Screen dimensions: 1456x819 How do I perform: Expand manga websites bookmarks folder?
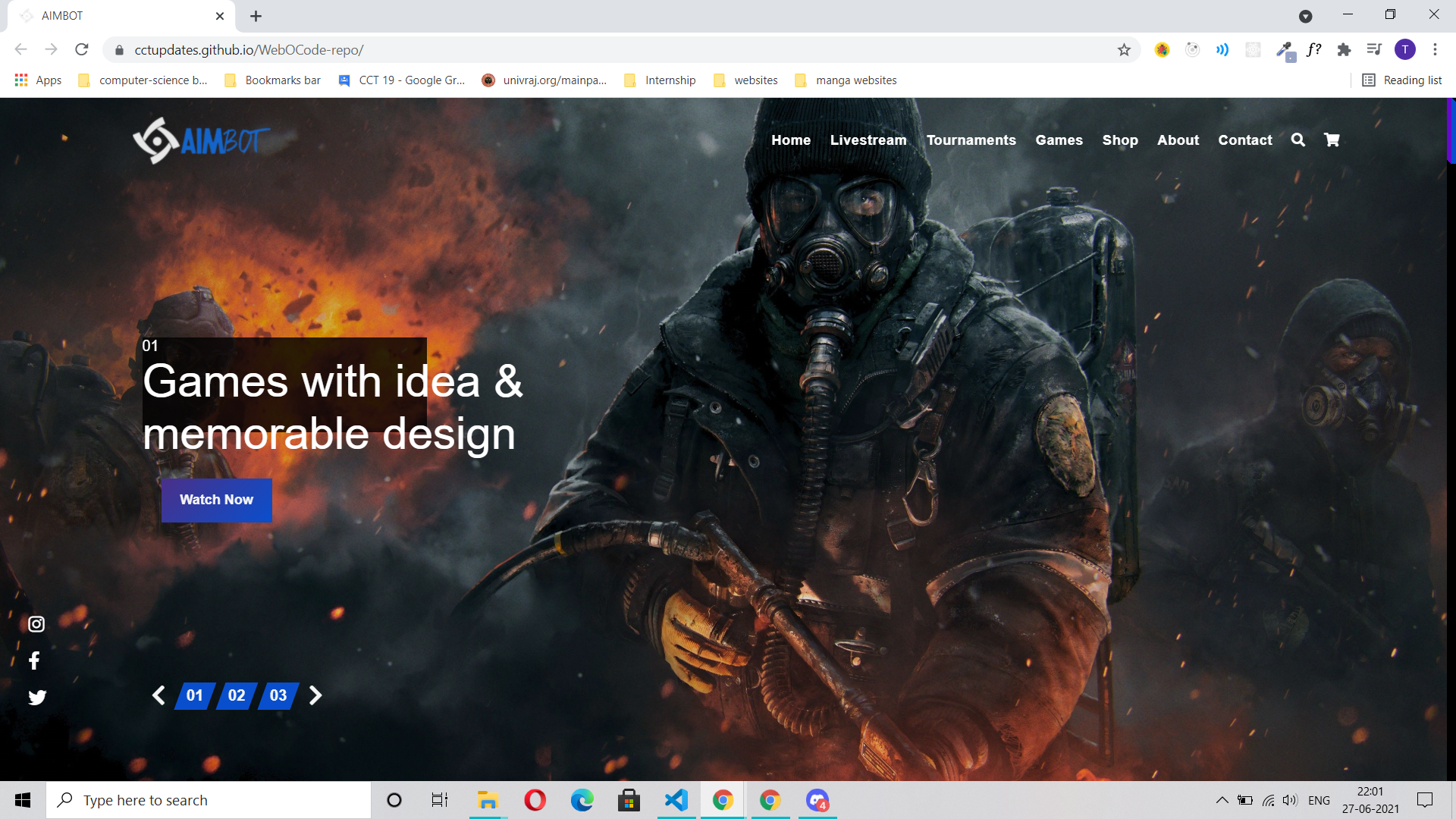click(x=846, y=80)
